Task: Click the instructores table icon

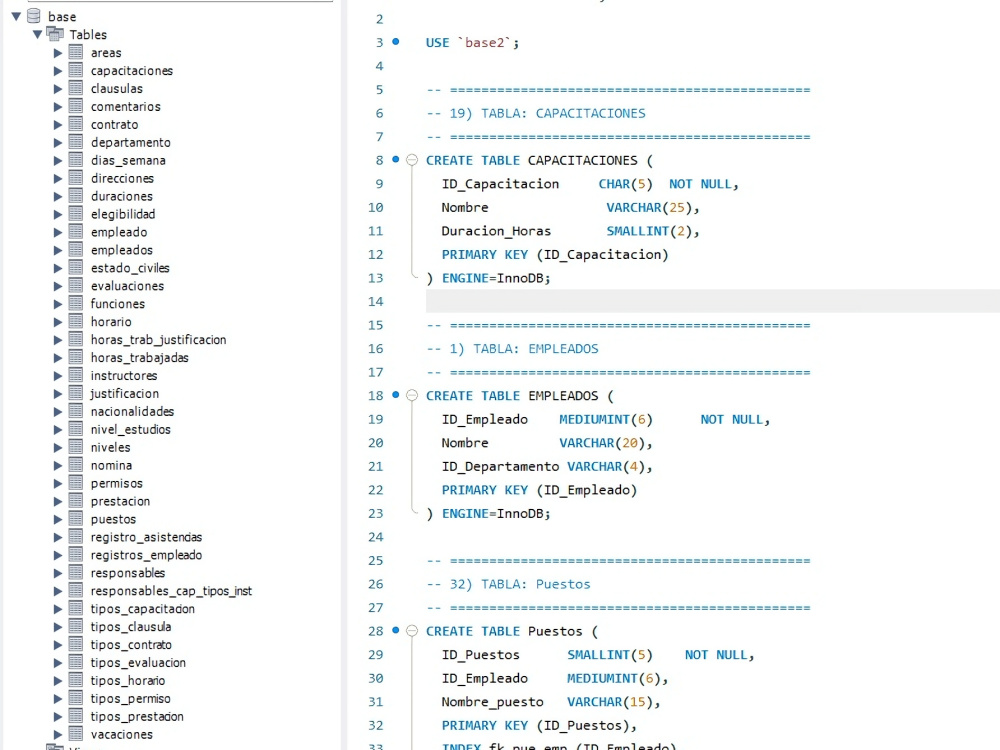Action: 76,375
